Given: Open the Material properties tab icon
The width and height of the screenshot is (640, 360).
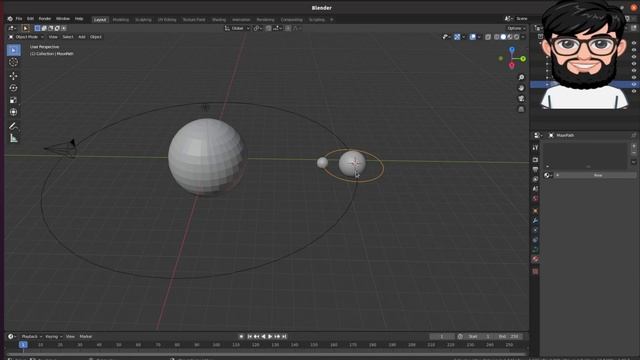Looking at the screenshot, I should (535, 259).
